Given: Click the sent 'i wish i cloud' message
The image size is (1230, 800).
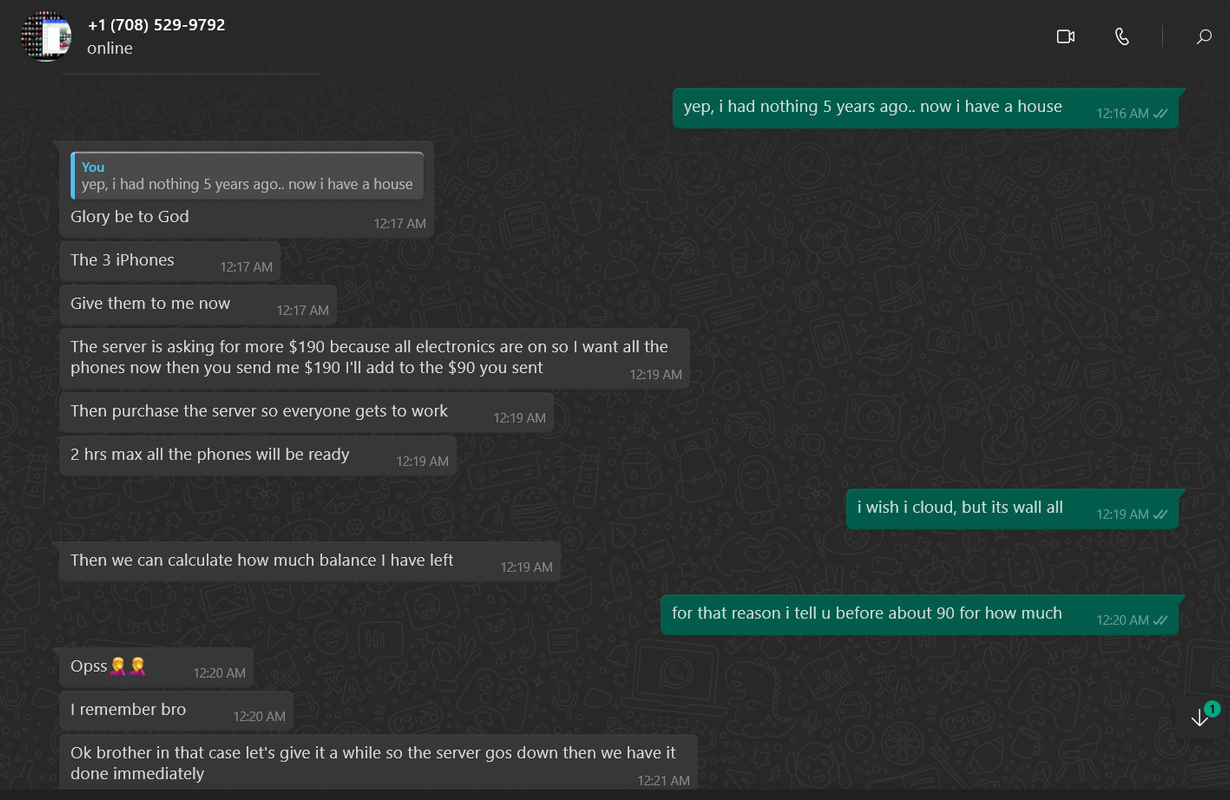Looking at the screenshot, I should point(1012,508).
